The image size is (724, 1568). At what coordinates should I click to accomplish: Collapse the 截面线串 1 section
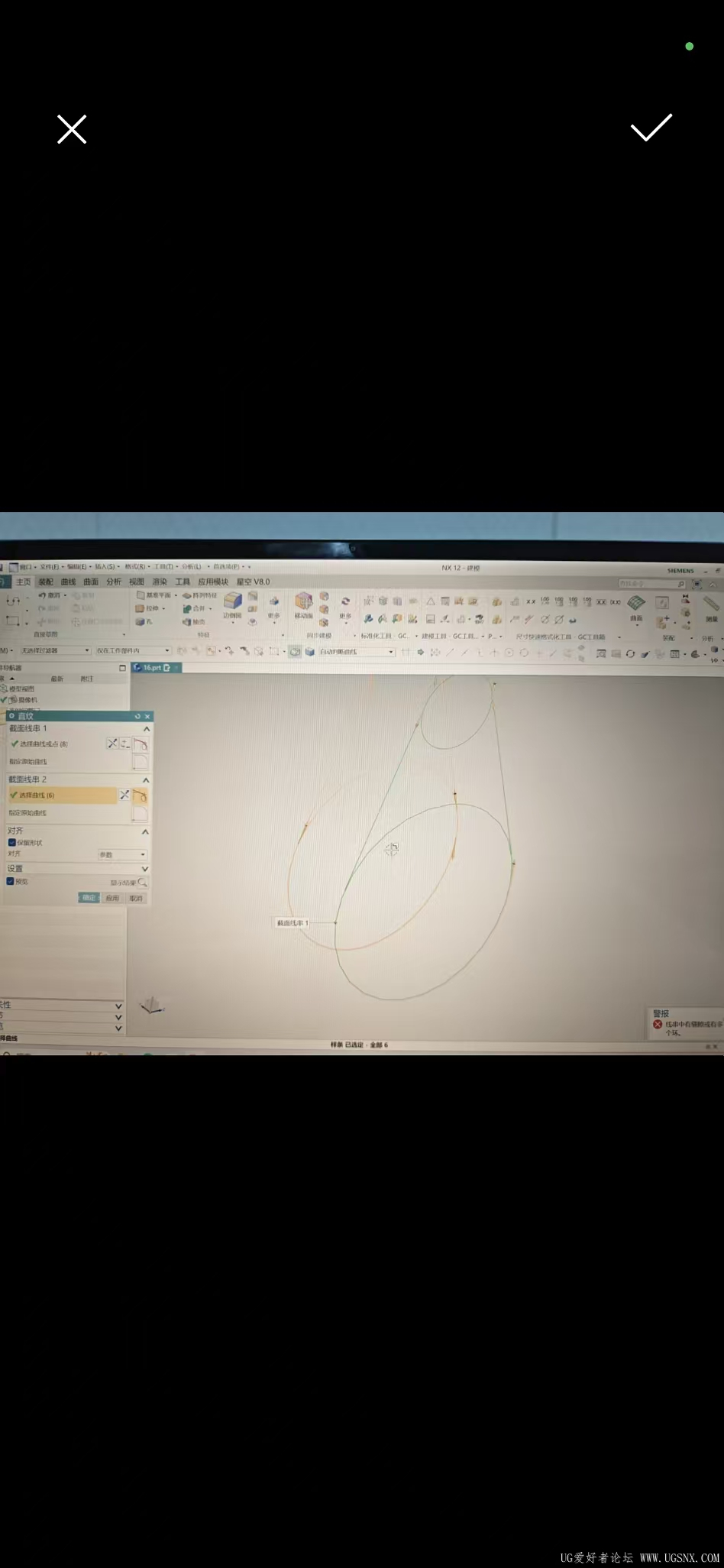tap(147, 729)
